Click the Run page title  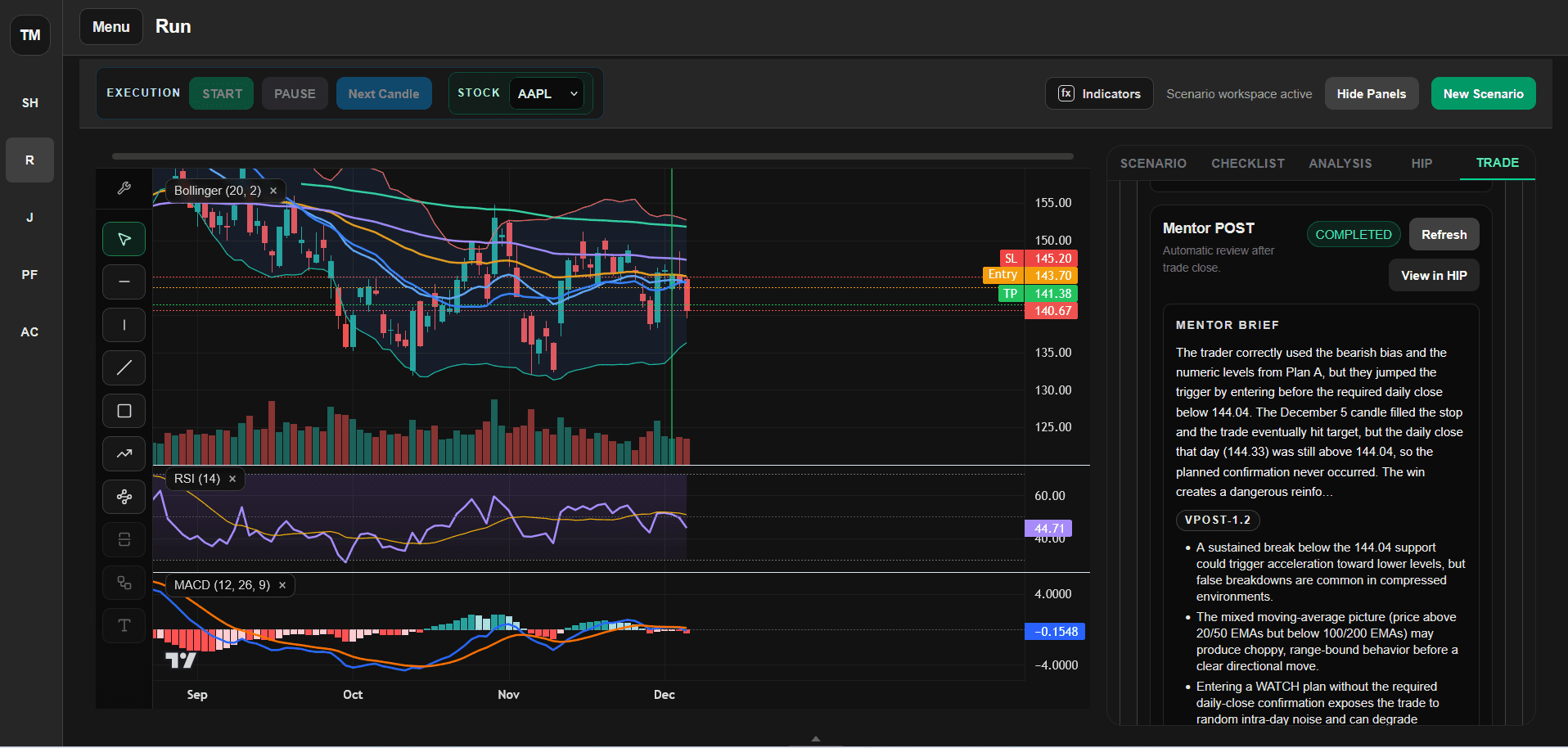pos(173,26)
